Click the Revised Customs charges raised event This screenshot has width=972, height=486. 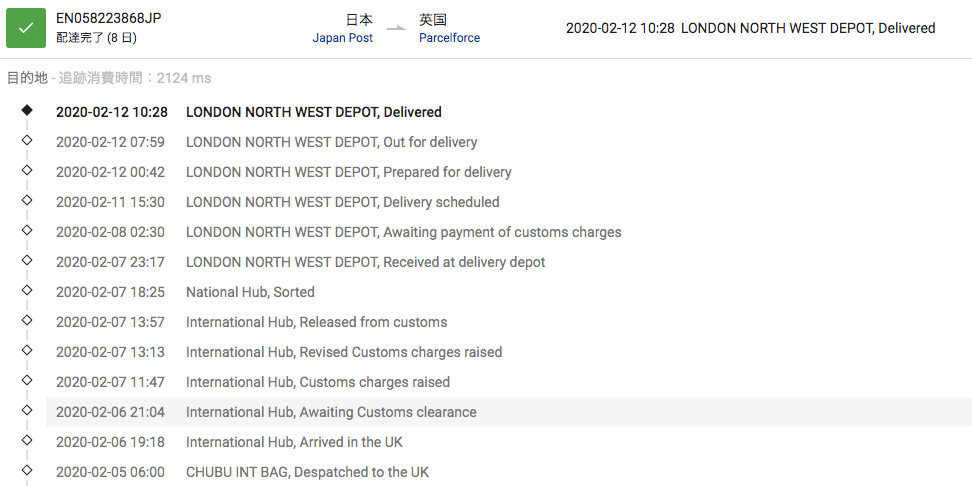coord(343,352)
